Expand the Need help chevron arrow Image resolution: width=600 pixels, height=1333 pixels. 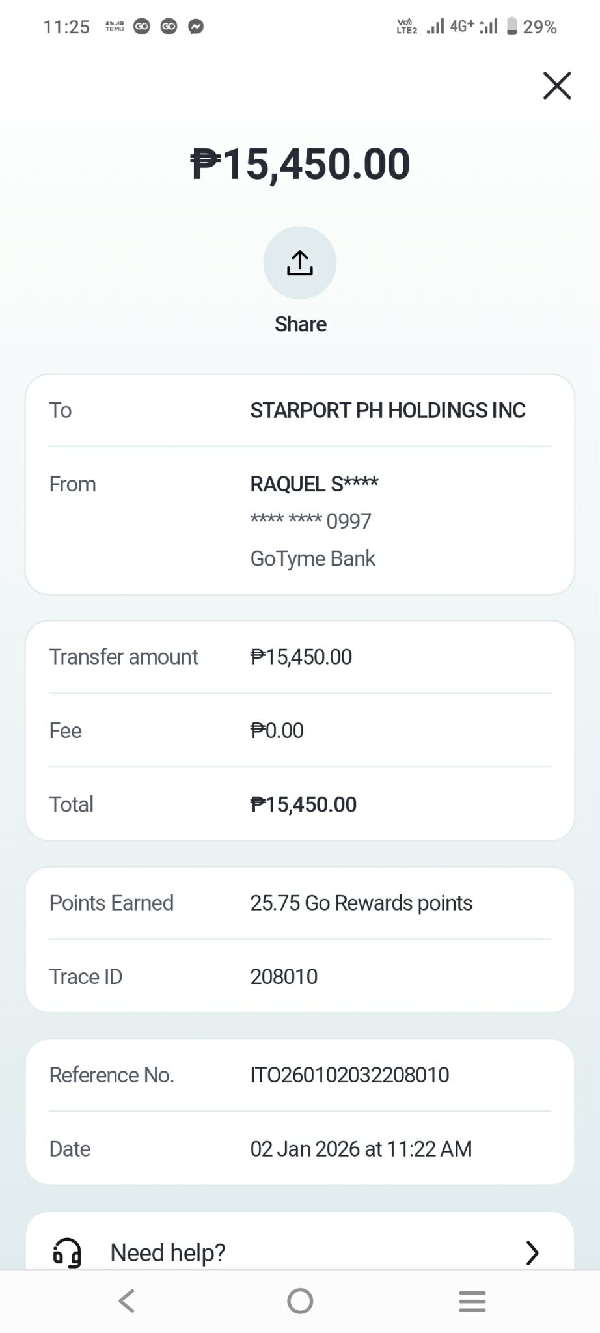pos(532,1252)
